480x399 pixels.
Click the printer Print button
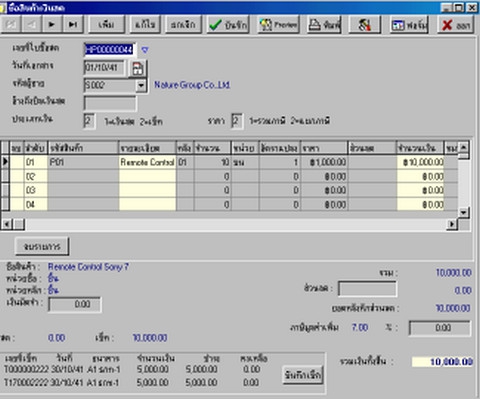click(x=324, y=25)
